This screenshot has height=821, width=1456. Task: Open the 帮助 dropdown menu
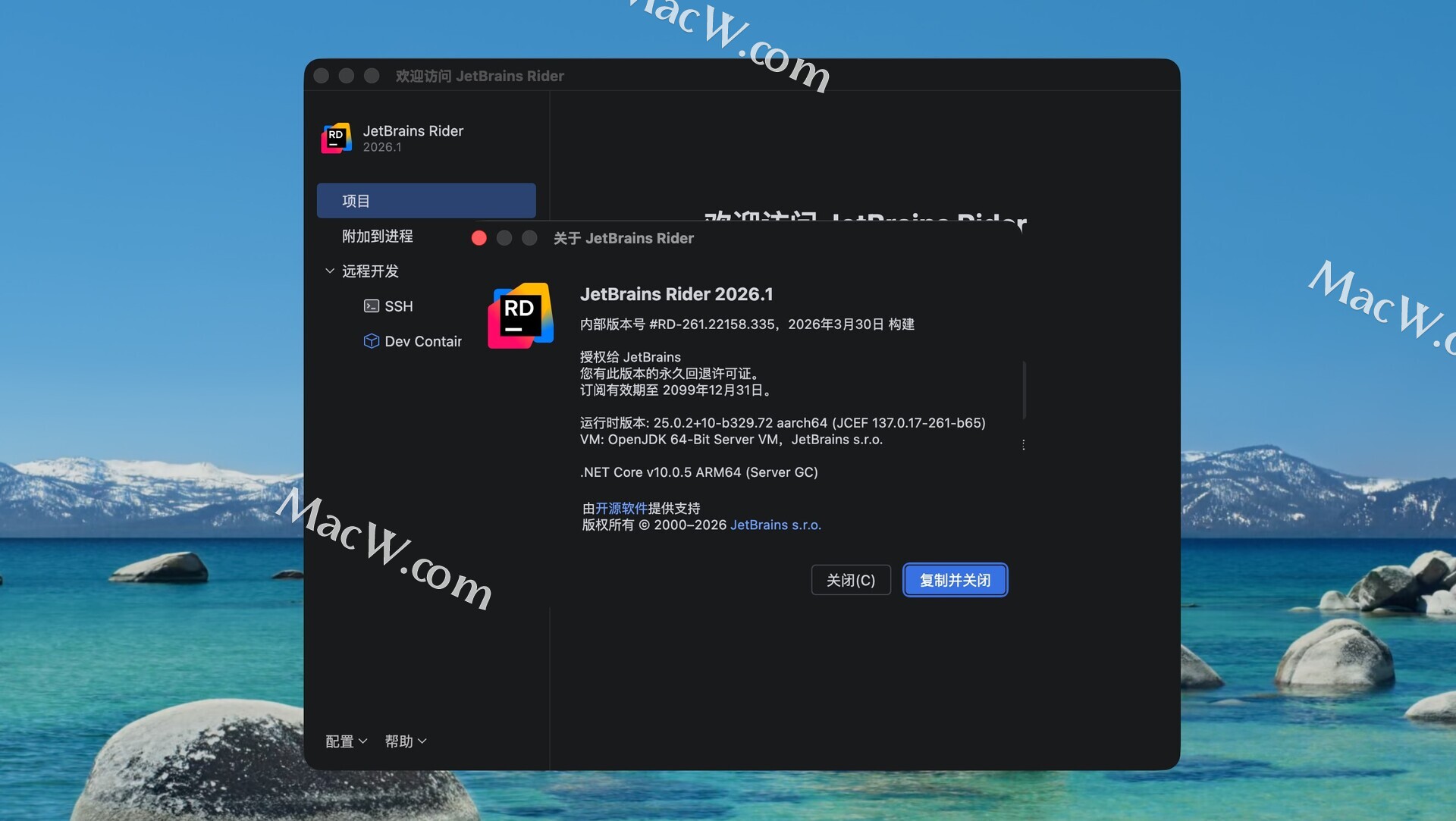[x=405, y=741]
